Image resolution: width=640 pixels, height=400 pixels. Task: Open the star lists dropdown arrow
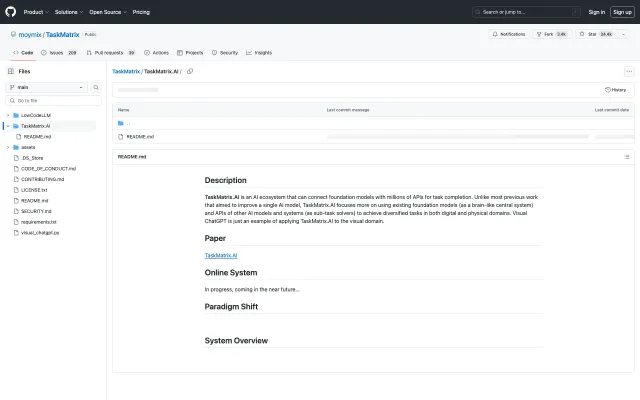click(x=623, y=34)
